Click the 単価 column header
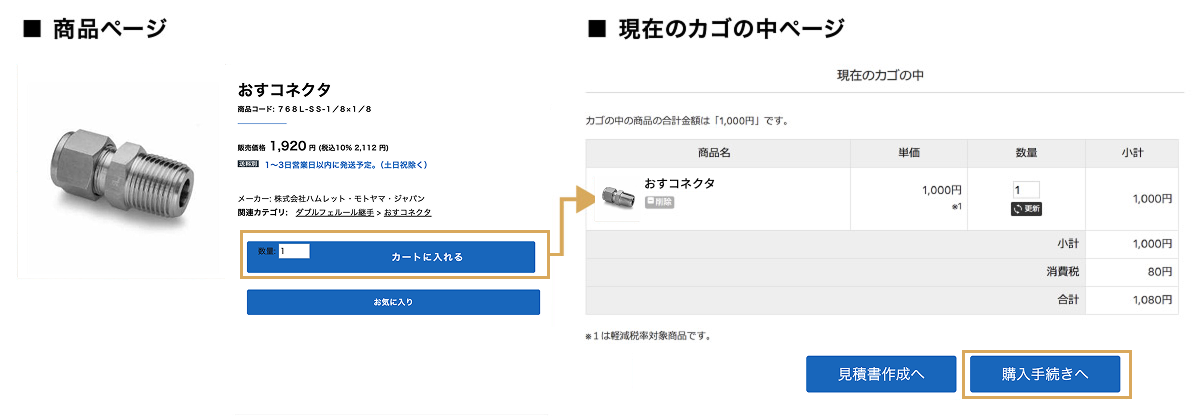This screenshot has height=420, width=1200. click(908, 153)
